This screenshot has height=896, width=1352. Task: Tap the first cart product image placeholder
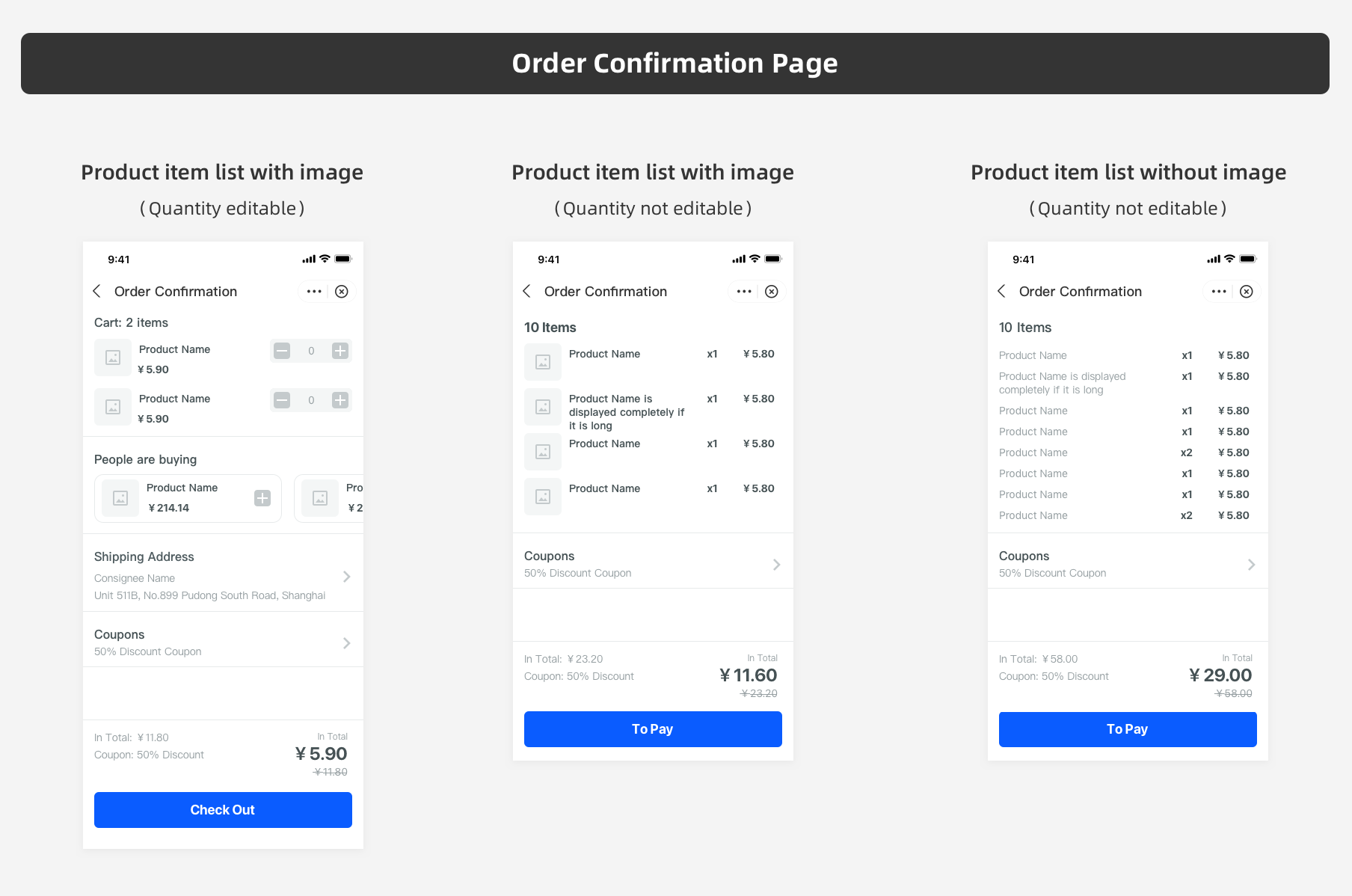tap(113, 358)
